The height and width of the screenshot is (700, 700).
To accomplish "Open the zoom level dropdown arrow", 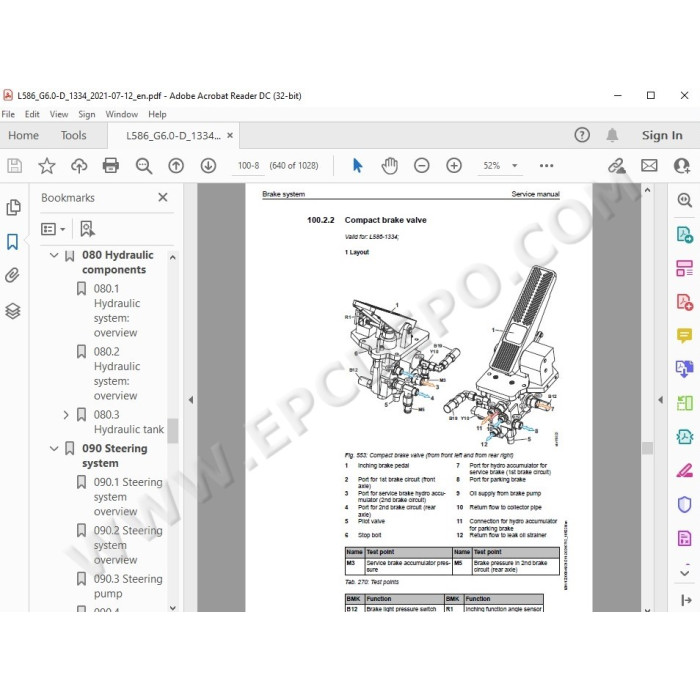I will pyautogui.click(x=514, y=166).
